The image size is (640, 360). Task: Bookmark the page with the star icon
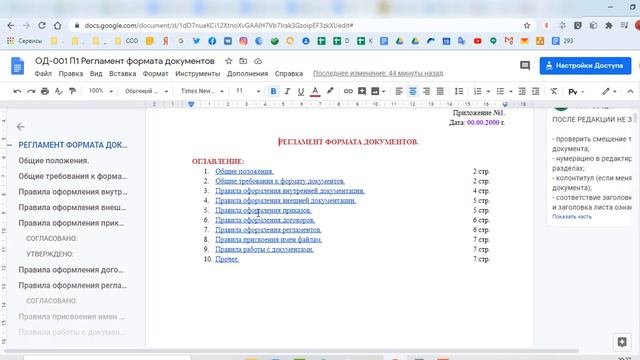click(527, 25)
